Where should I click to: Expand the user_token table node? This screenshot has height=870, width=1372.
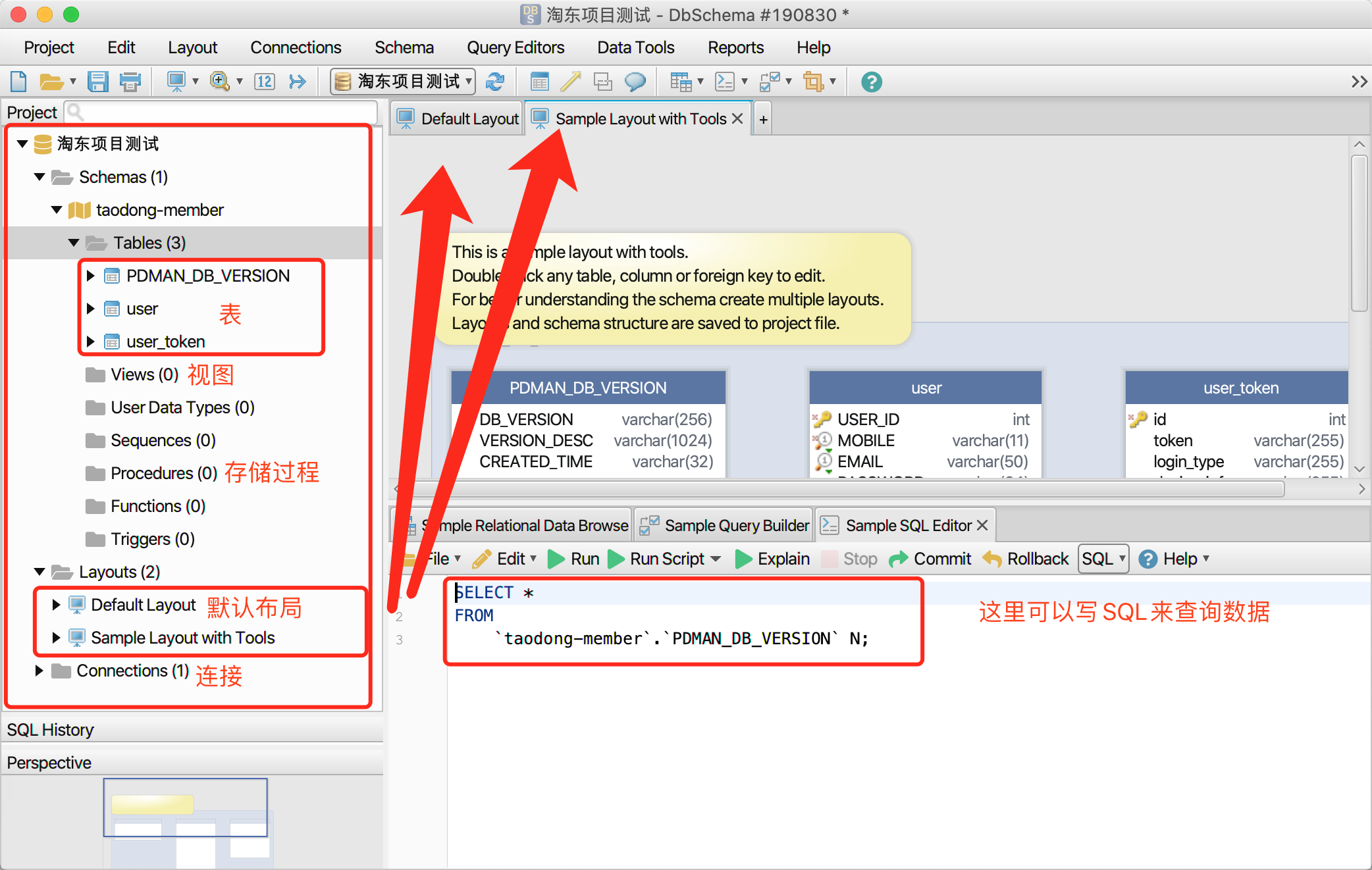pyautogui.click(x=91, y=342)
